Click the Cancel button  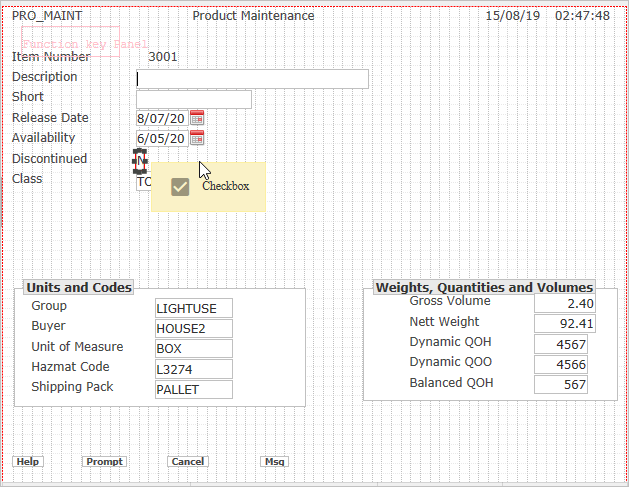coord(188,462)
